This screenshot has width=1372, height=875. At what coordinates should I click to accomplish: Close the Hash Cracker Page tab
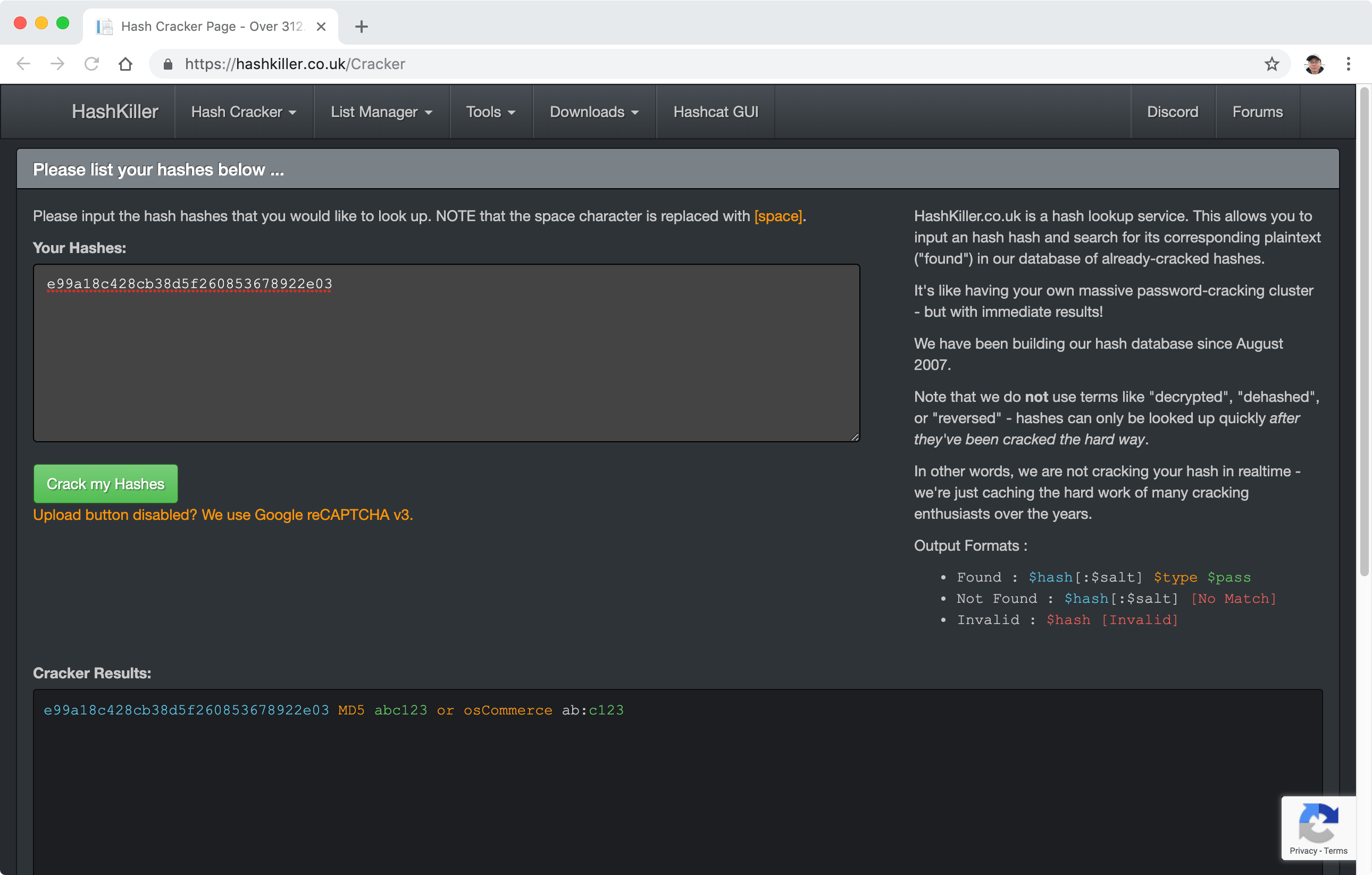[321, 26]
